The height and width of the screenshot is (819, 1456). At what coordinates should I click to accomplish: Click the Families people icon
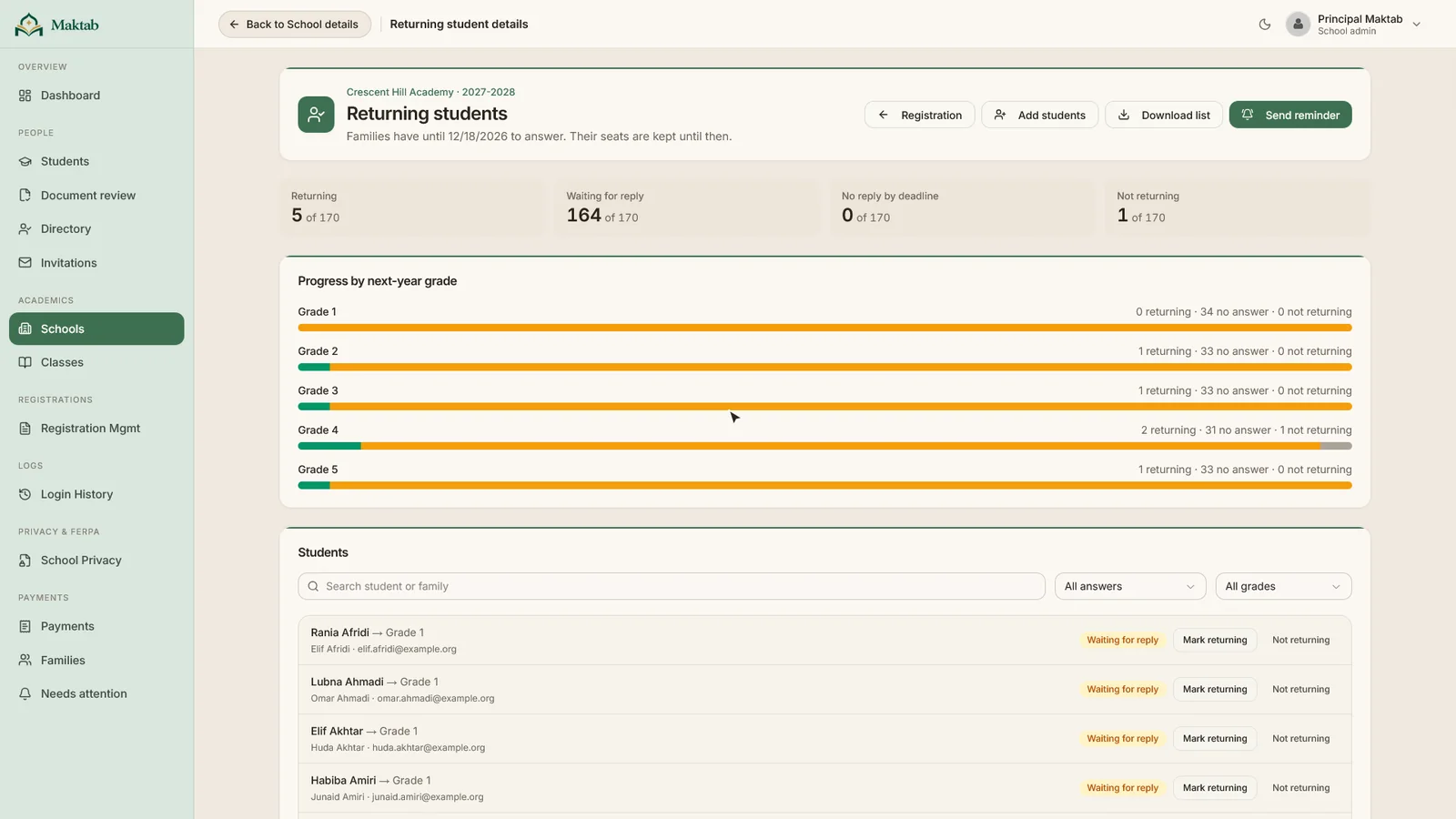[x=25, y=661]
